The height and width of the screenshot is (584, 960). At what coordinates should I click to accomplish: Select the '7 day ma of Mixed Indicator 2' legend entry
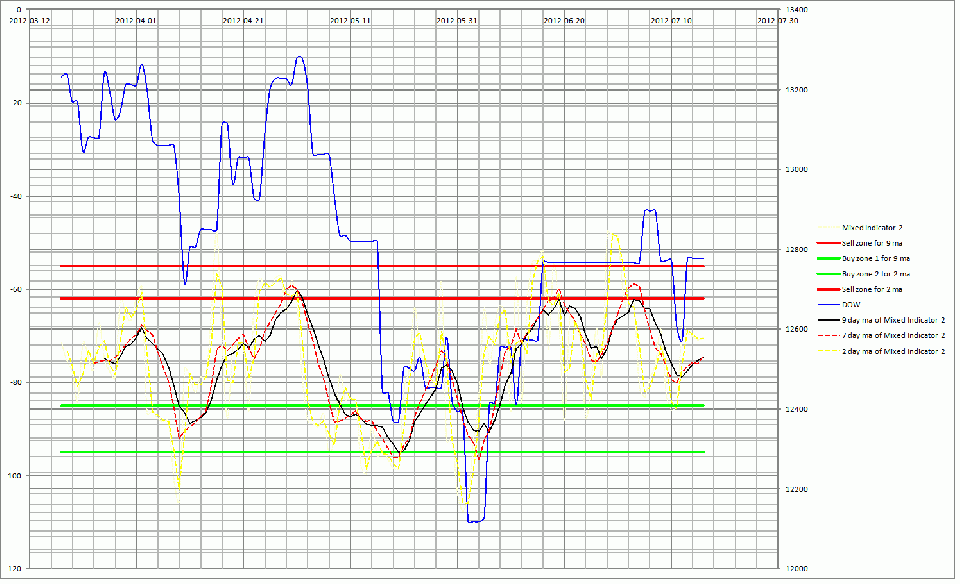tap(881, 335)
